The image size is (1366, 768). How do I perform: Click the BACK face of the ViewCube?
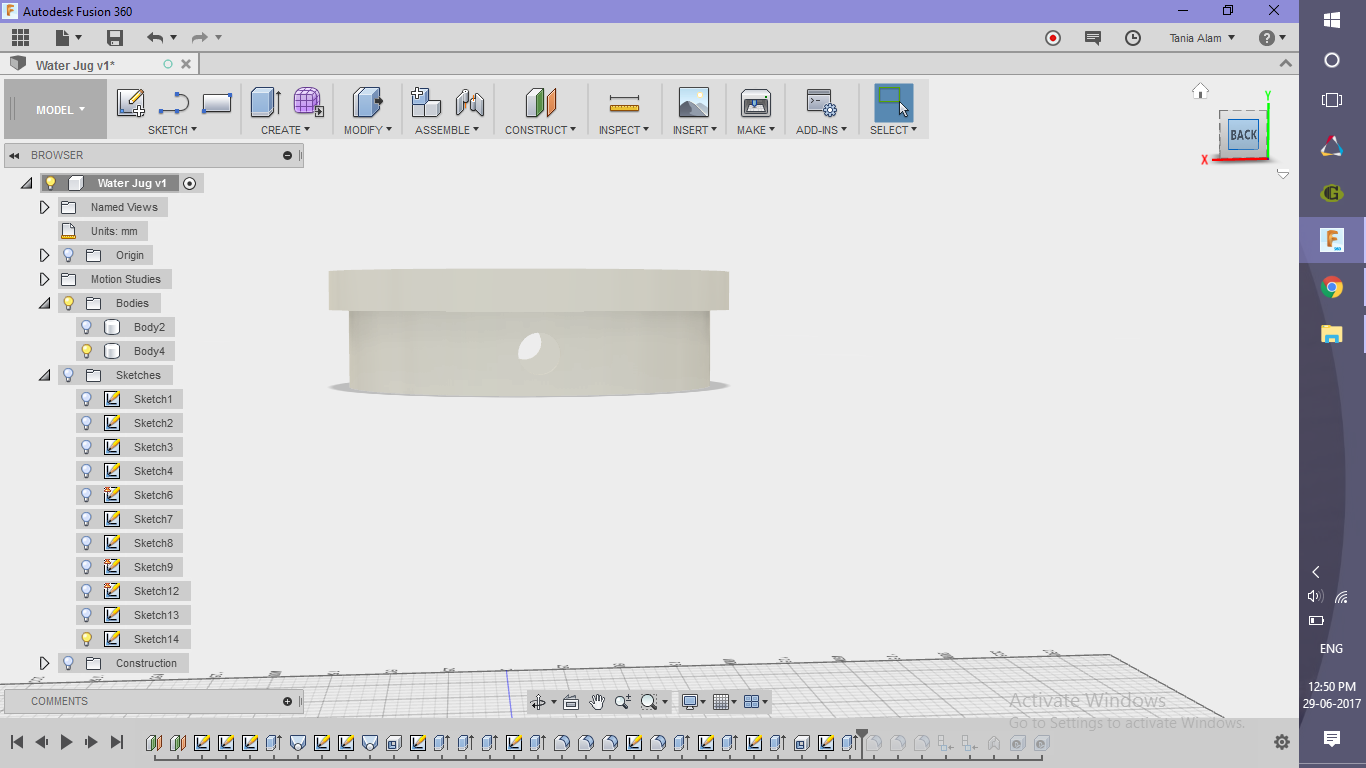click(x=1243, y=134)
